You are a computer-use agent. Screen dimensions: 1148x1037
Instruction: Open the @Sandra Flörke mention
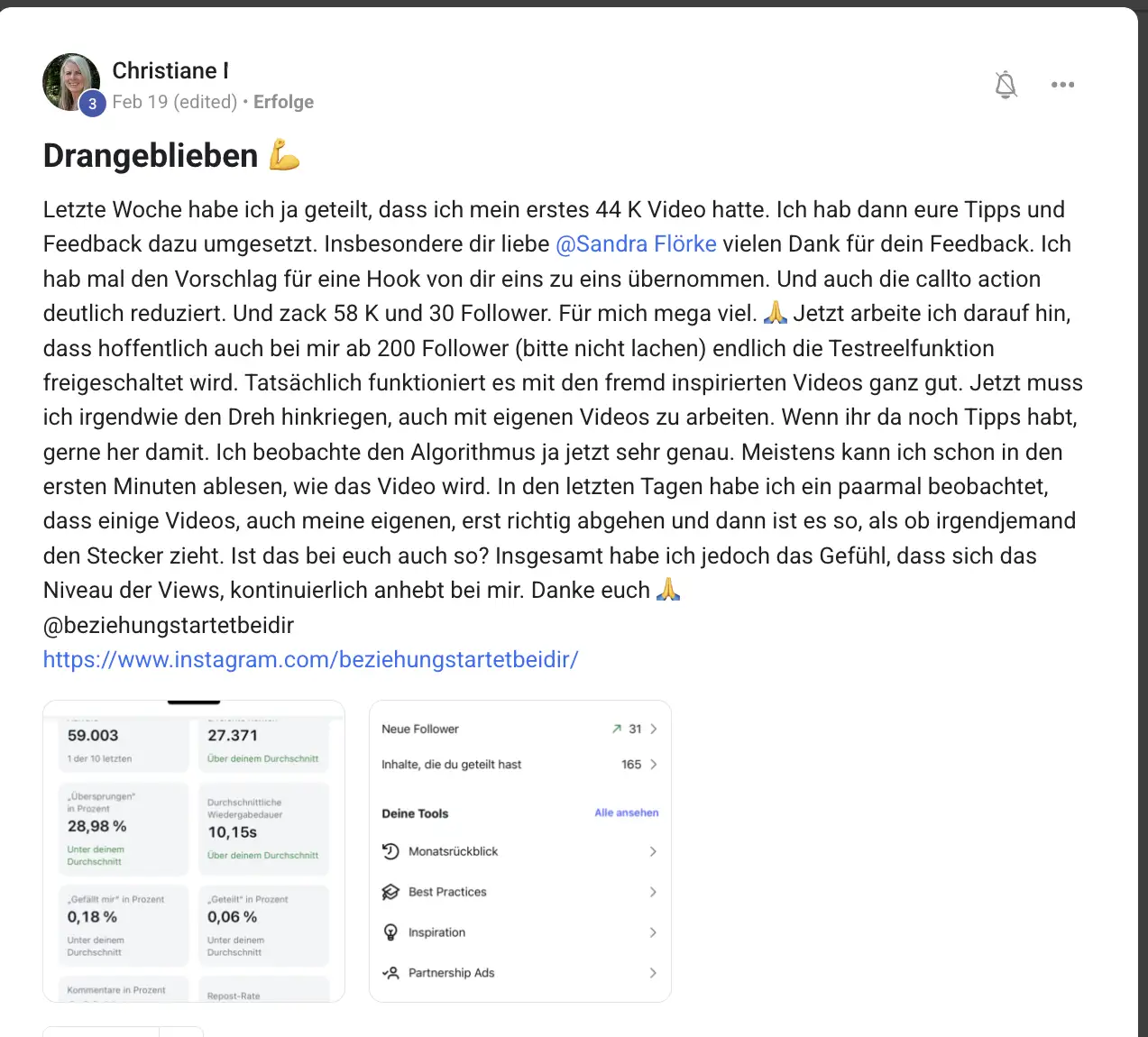tap(636, 244)
